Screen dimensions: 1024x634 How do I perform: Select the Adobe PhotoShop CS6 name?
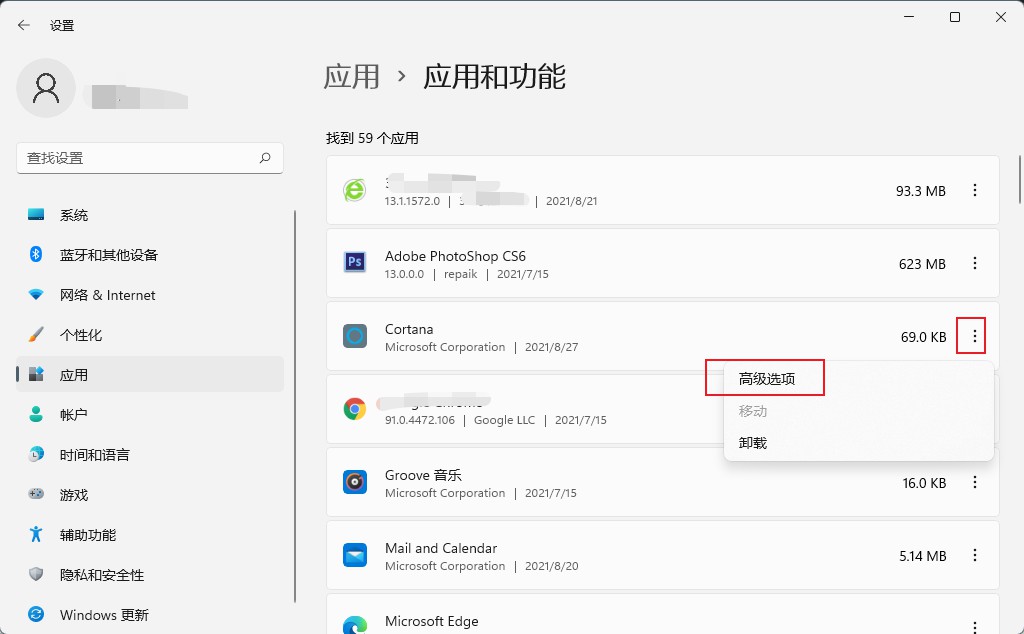(x=455, y=256)
